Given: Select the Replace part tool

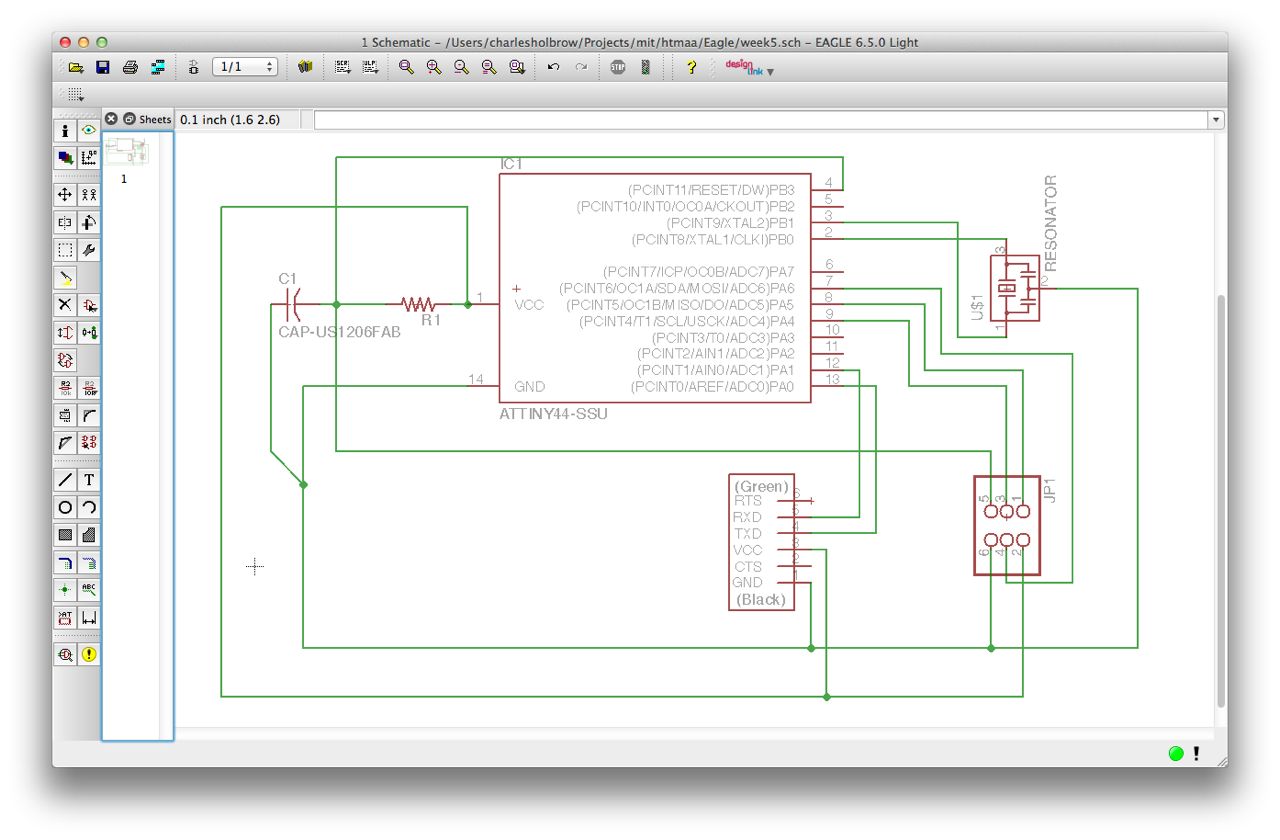Looking at the screenshot, I should click(x=89, y=332).
